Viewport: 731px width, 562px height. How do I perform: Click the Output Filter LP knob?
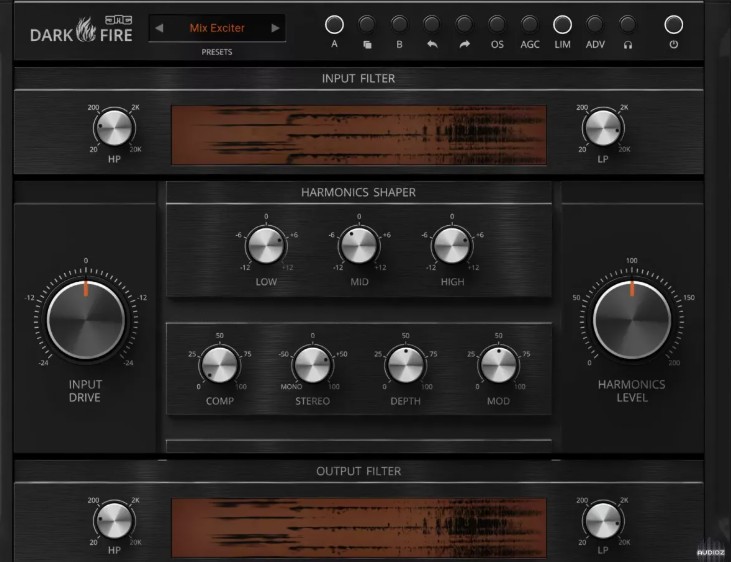tap(603, 521)
